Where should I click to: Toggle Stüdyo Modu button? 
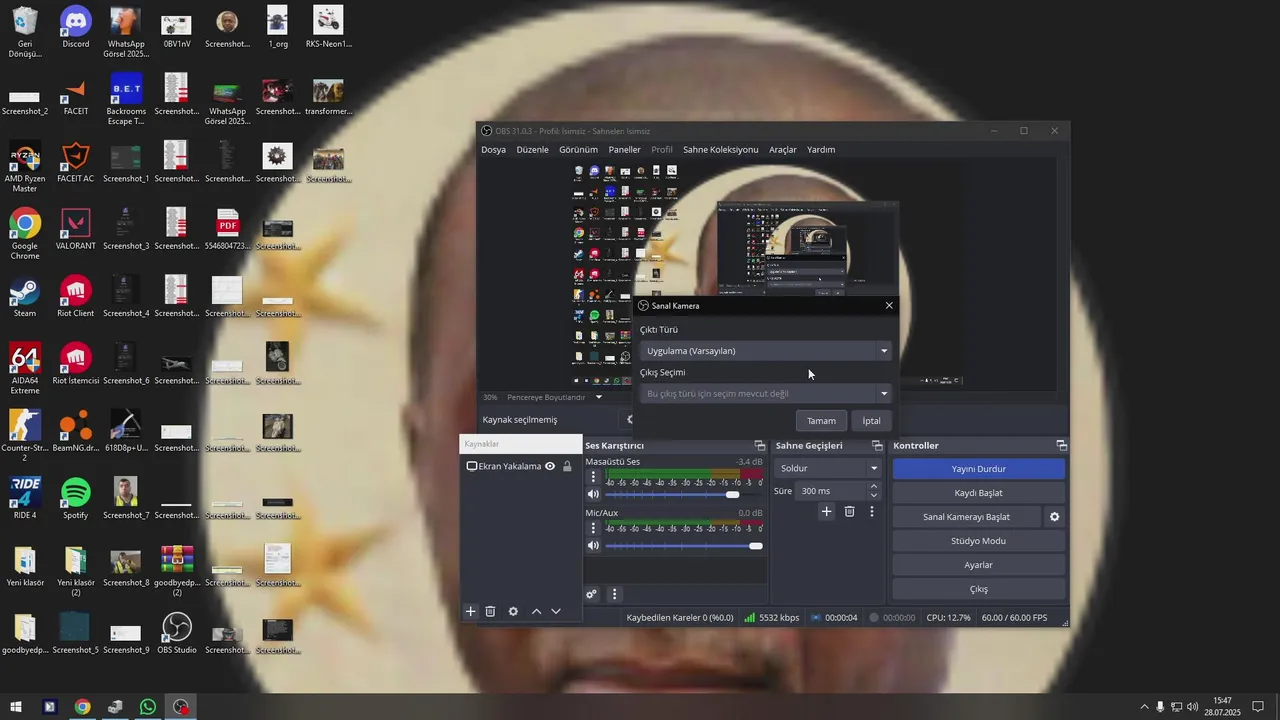(979, 541)
